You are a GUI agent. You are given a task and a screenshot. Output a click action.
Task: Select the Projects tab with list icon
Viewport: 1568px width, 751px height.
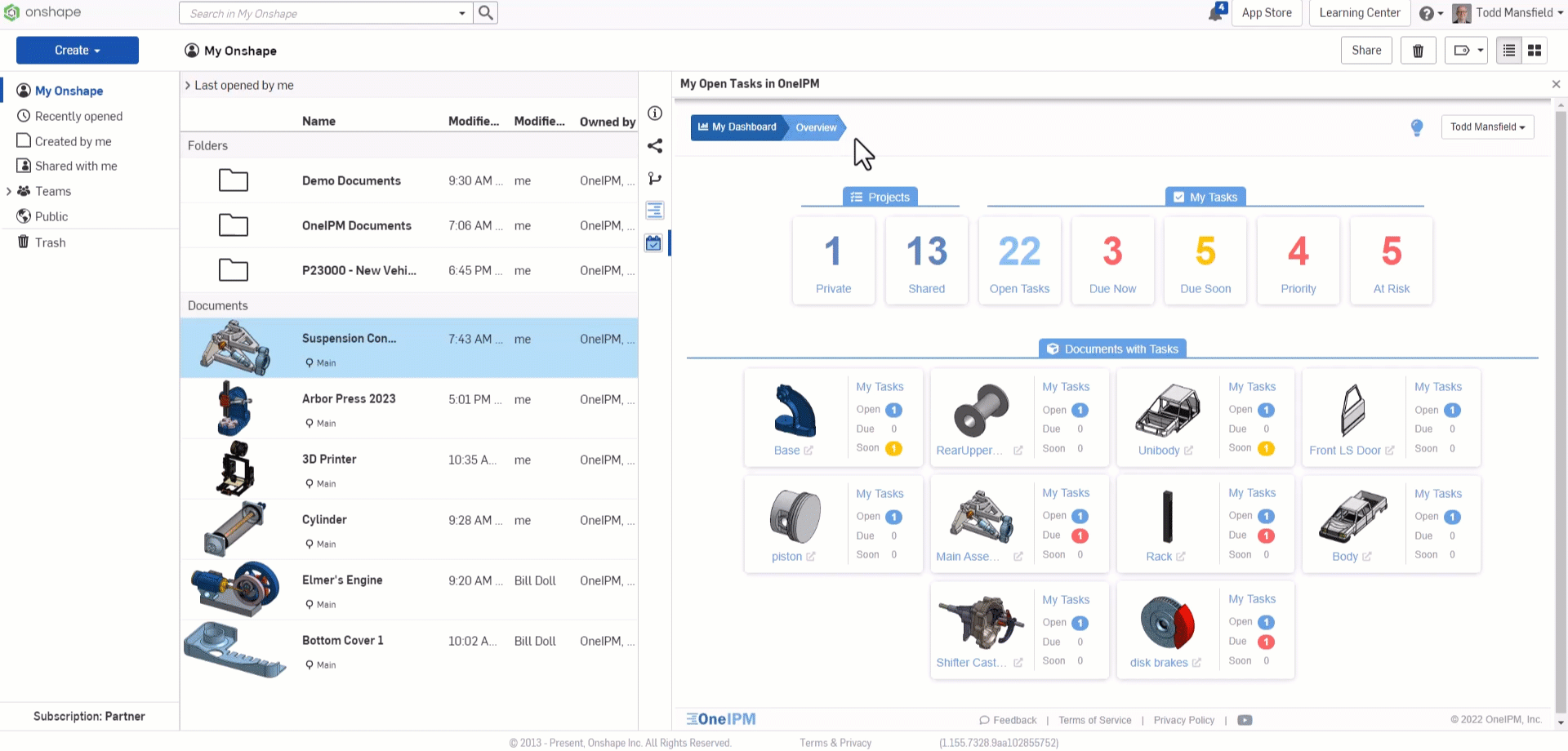(x=881, y=197)
